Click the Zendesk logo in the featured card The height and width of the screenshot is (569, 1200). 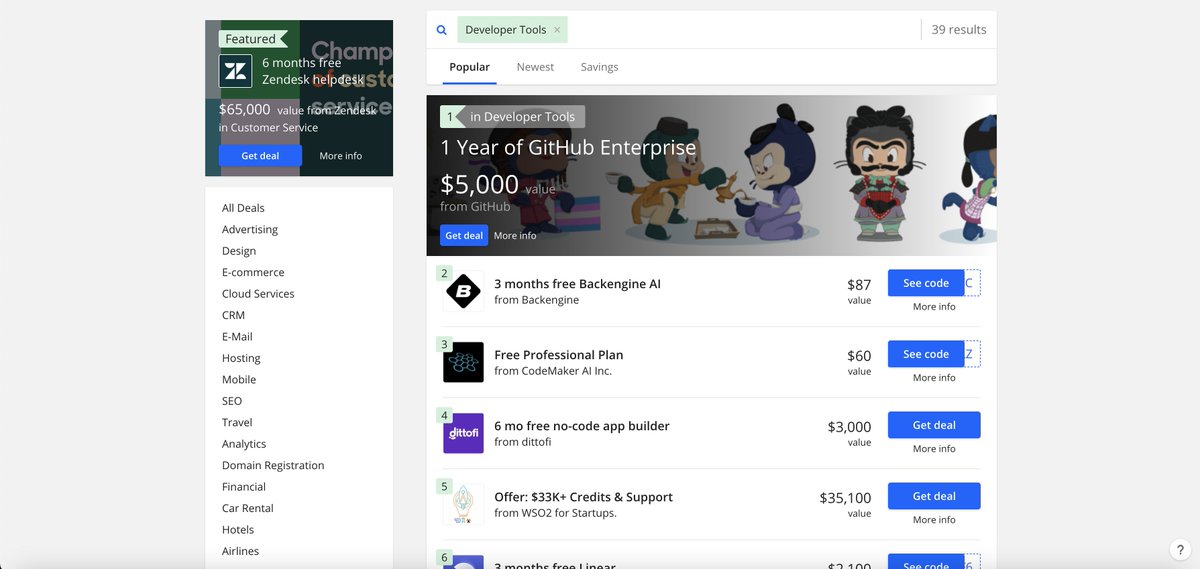coord(236,71)
